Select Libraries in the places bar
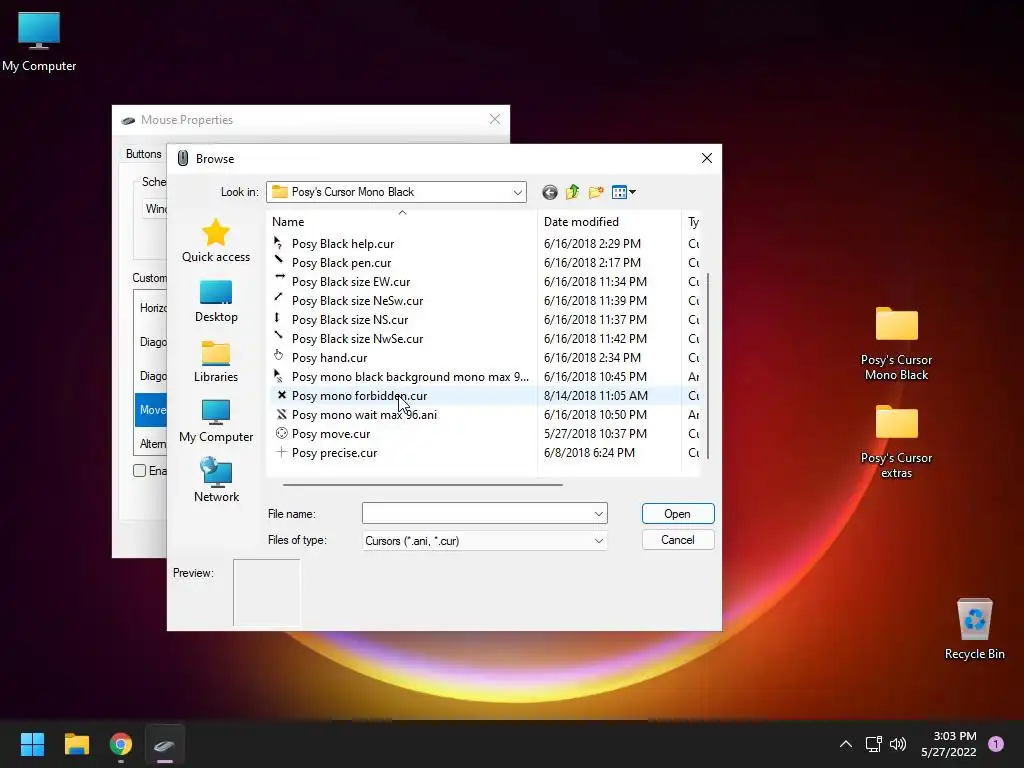 pos(216,361)
